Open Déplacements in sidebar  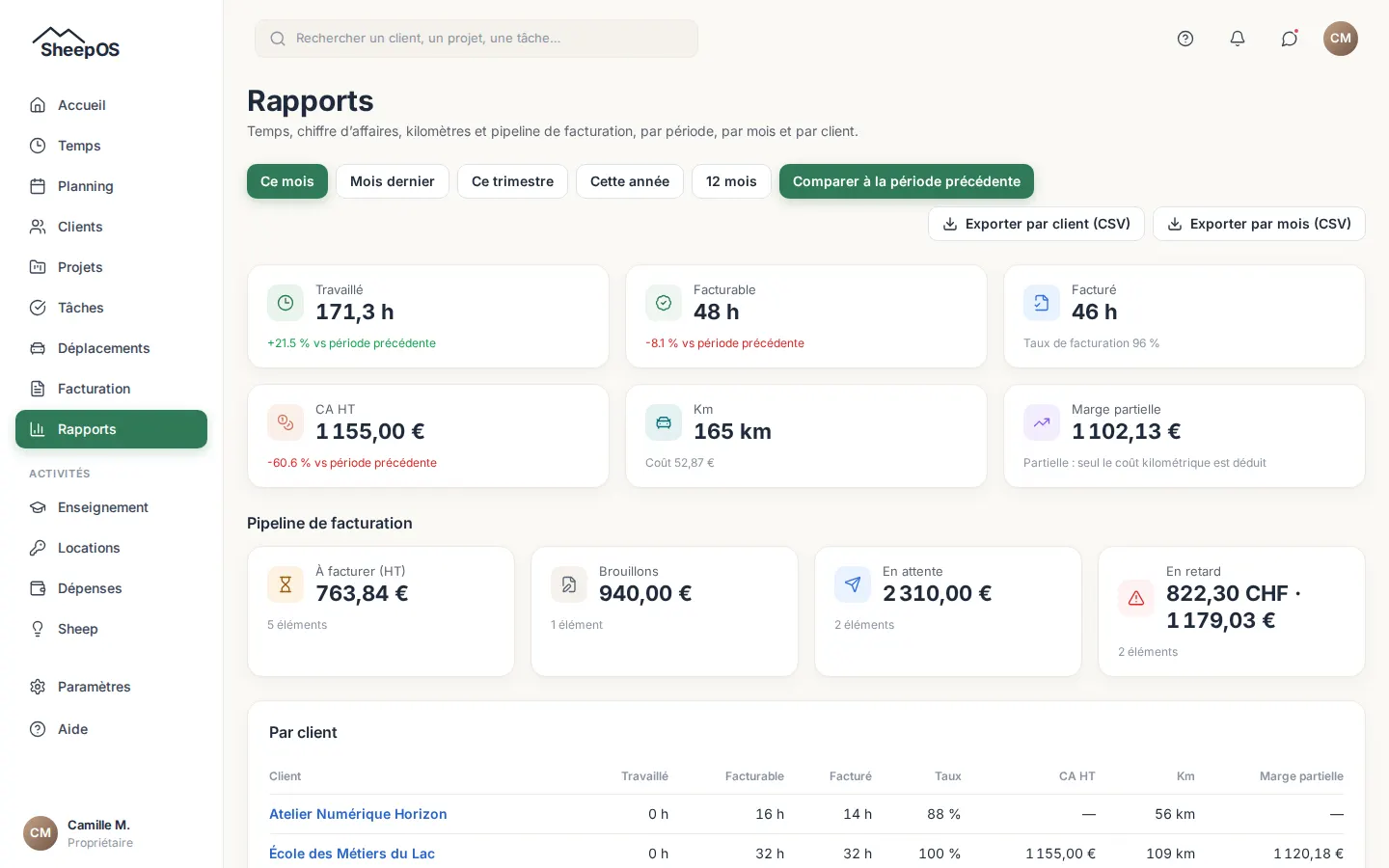coord(111,348)
